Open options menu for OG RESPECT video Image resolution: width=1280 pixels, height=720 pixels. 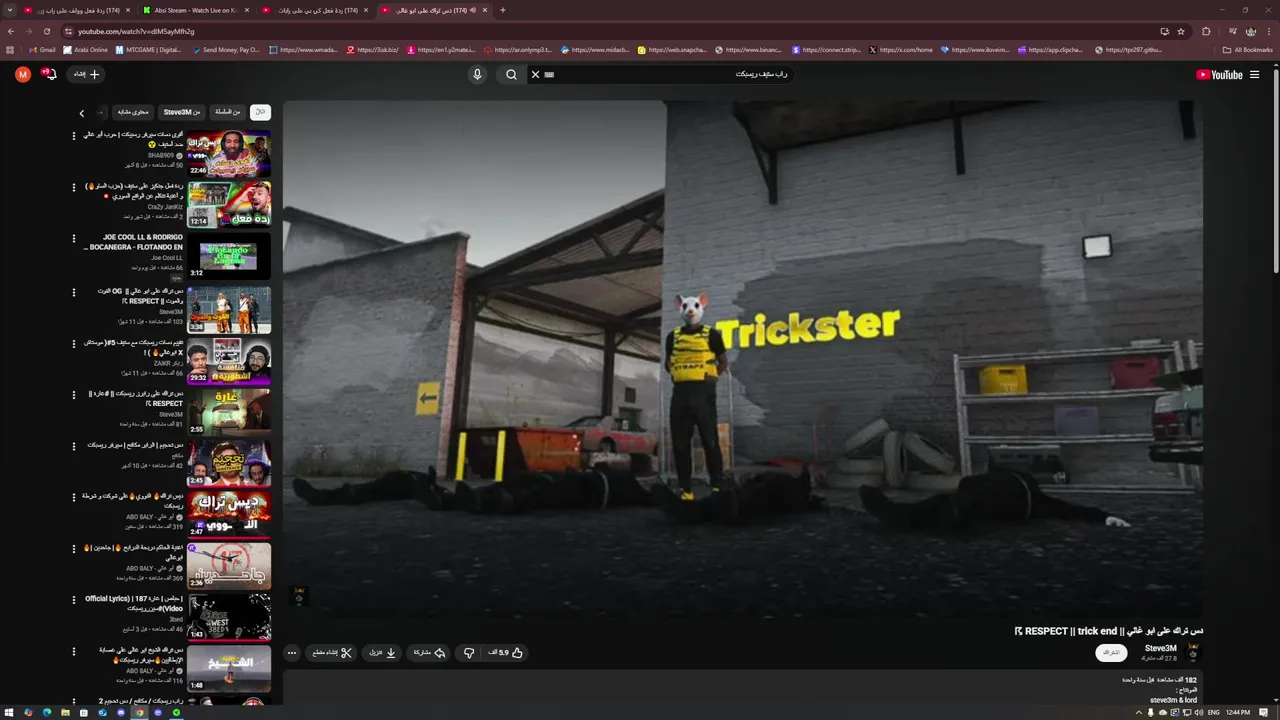pos(73,293)
